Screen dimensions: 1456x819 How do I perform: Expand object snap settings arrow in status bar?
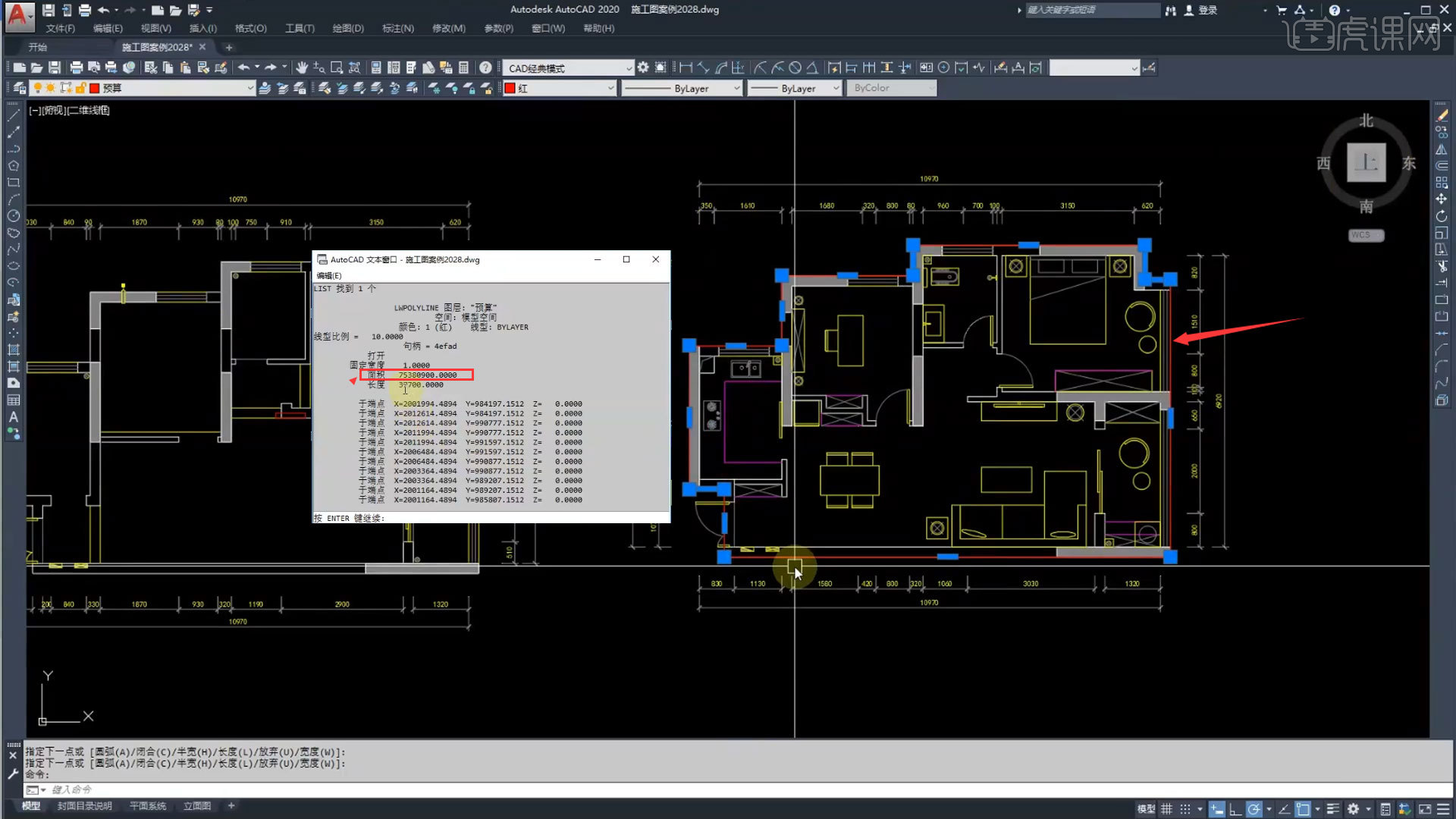click(x=1317, y=809)
